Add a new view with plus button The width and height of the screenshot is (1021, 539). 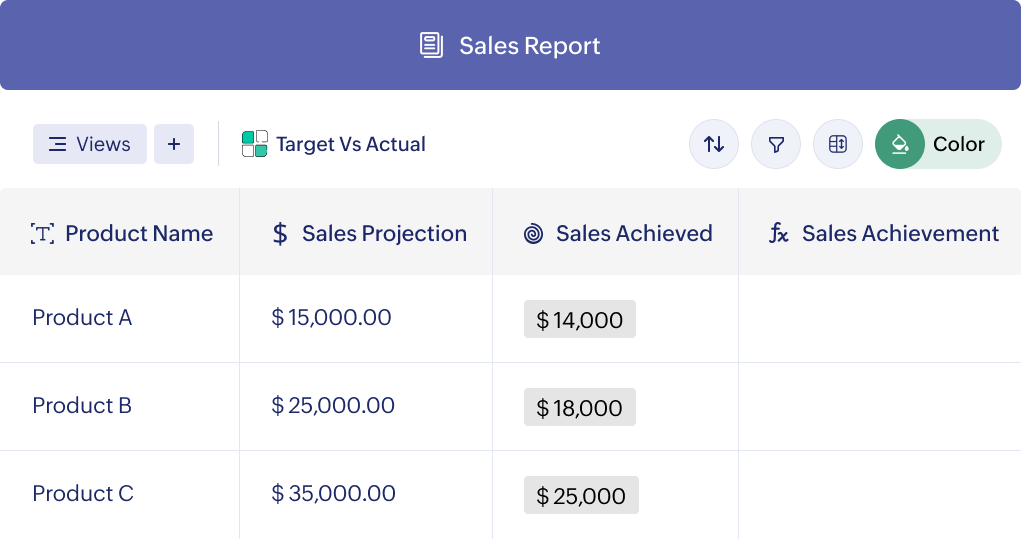(x=174, y=144)
